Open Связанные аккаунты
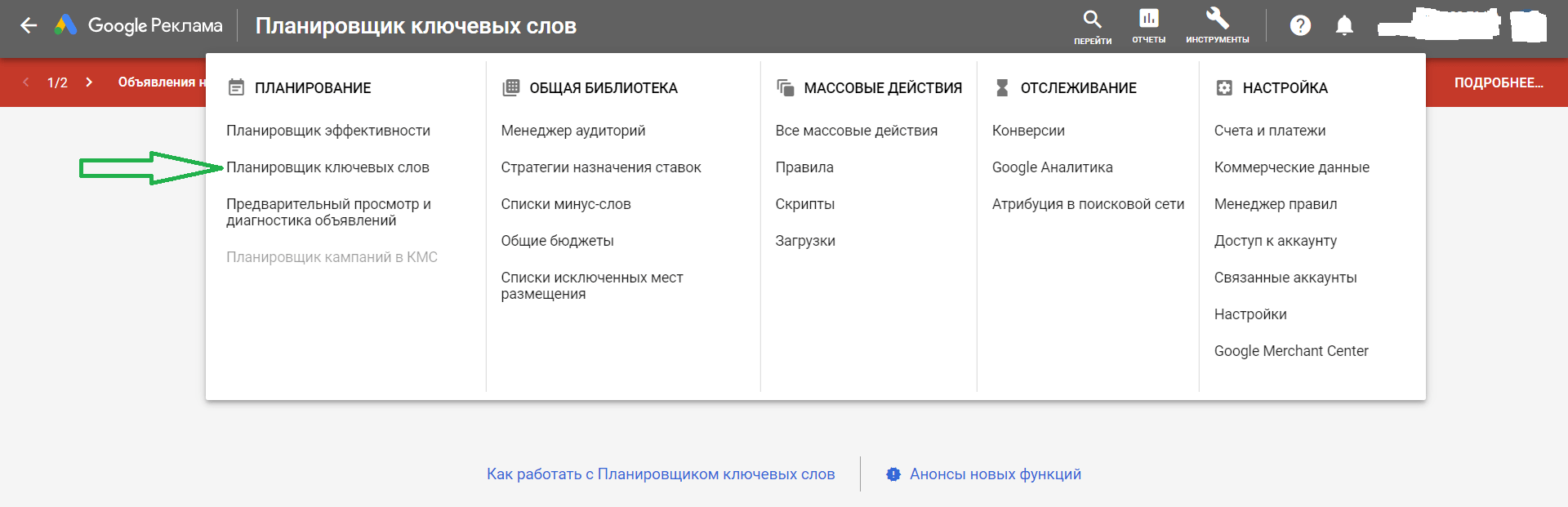The height and width of the screenshot is (507, 1568). click(1285, 278)
